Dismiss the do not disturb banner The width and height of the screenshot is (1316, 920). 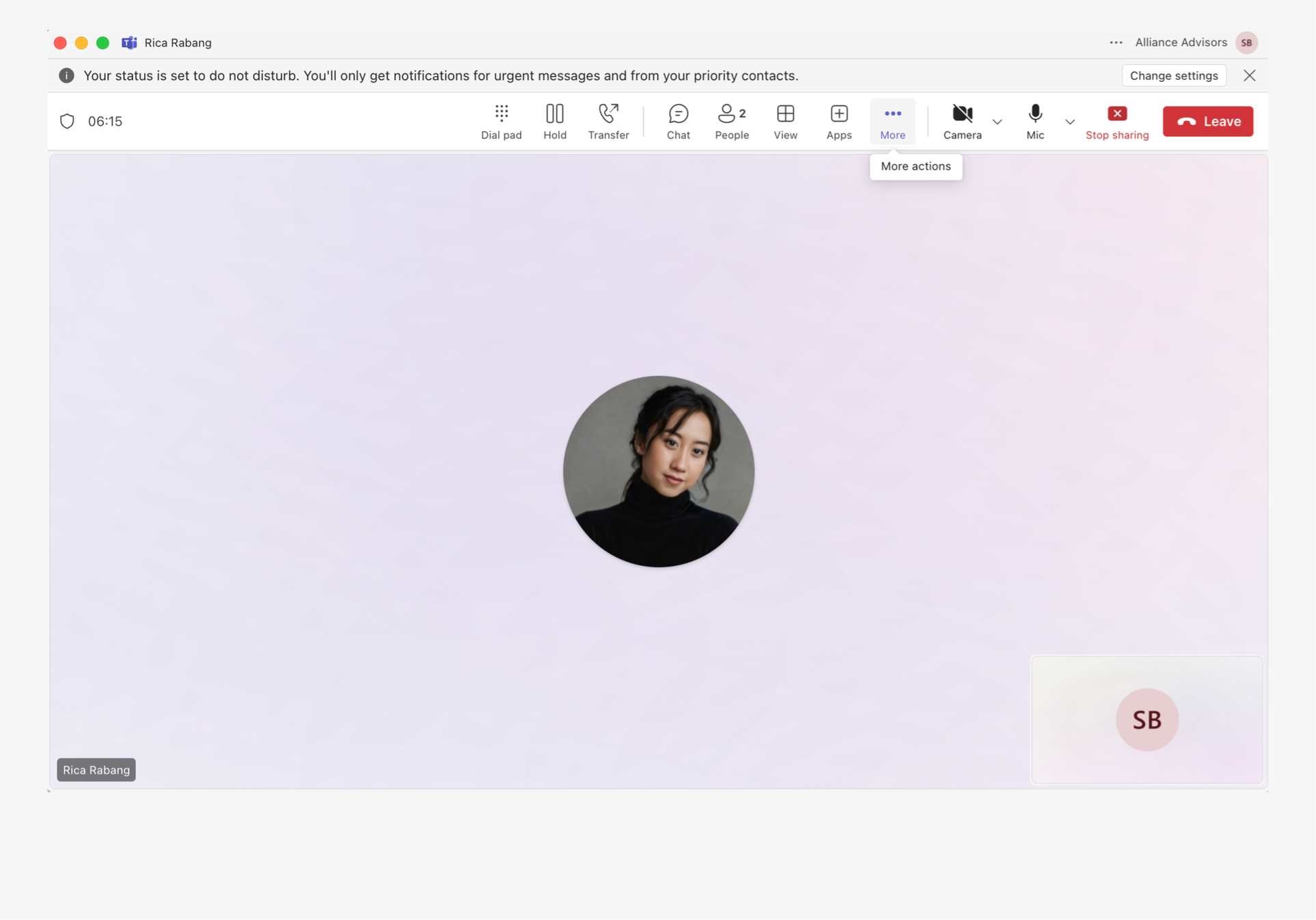pos(1249,75)
